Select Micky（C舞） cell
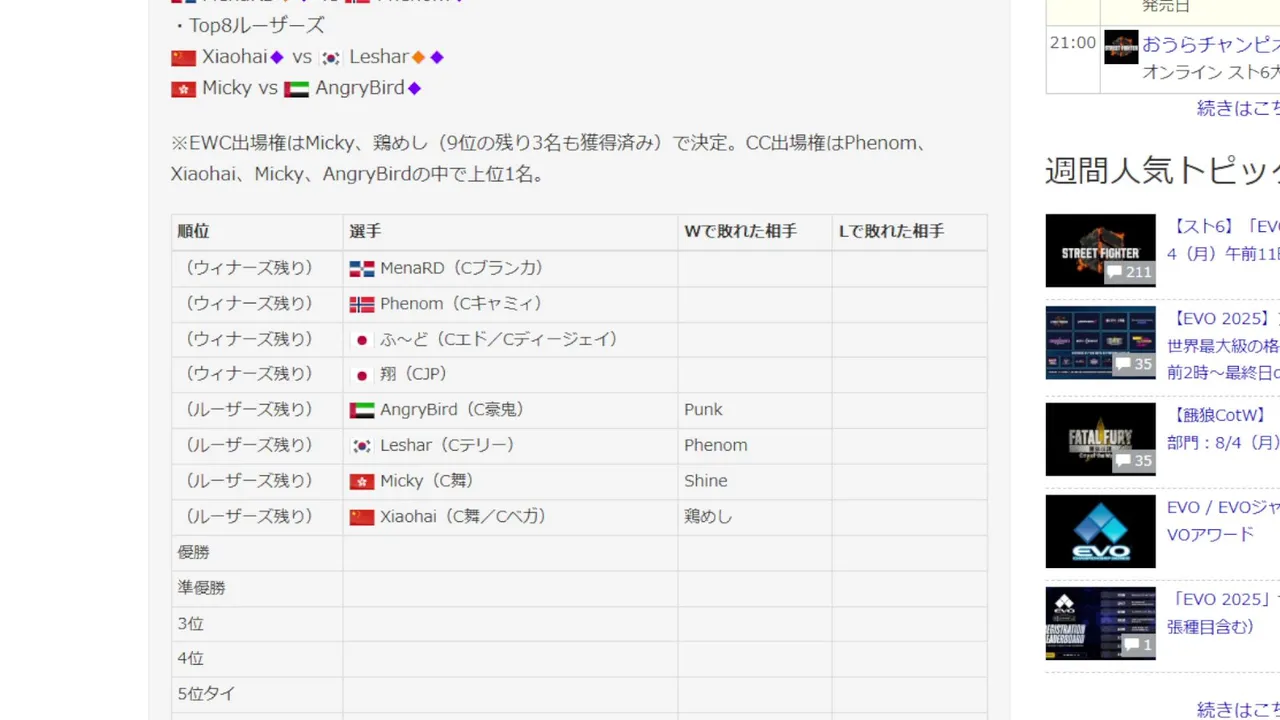The image size is (1280, 720). coord(510,482)
